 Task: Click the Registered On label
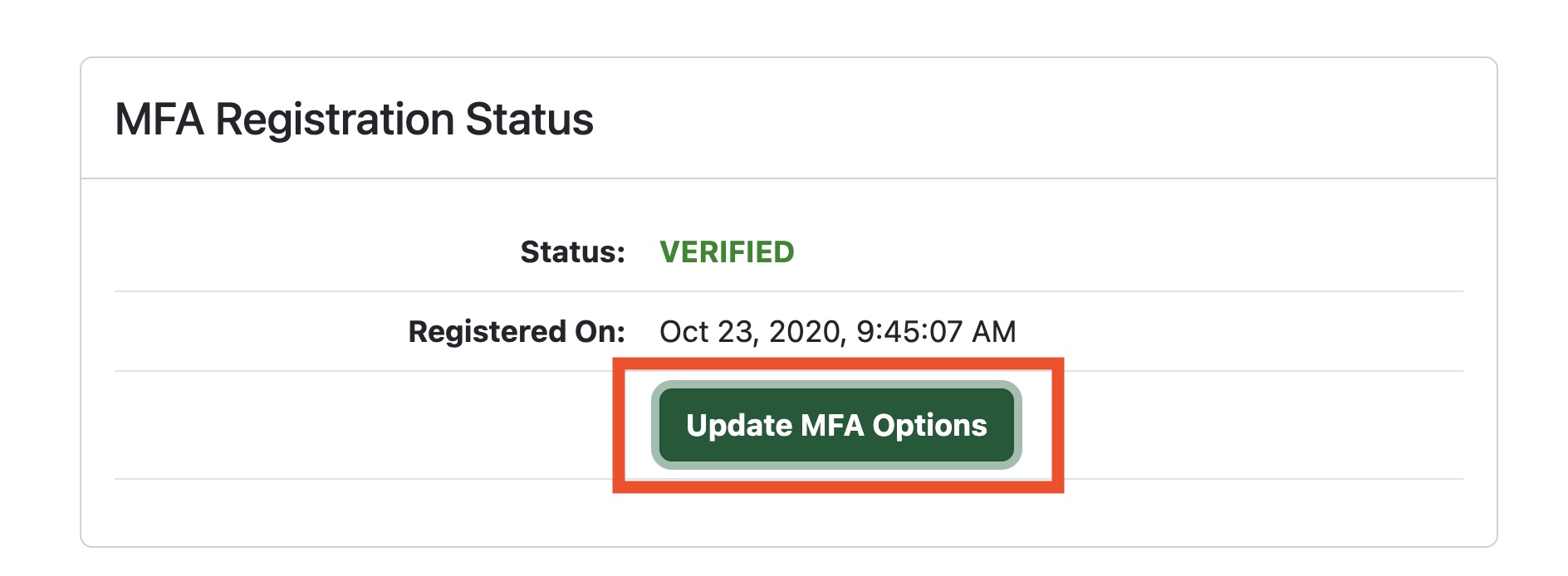pyautogui.click(x=516, y=330)
